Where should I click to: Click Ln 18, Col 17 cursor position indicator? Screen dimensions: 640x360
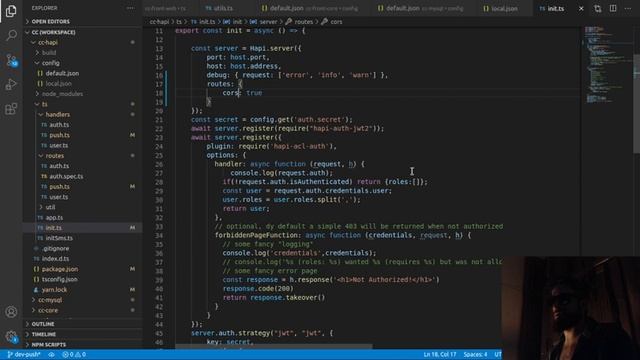440,354
